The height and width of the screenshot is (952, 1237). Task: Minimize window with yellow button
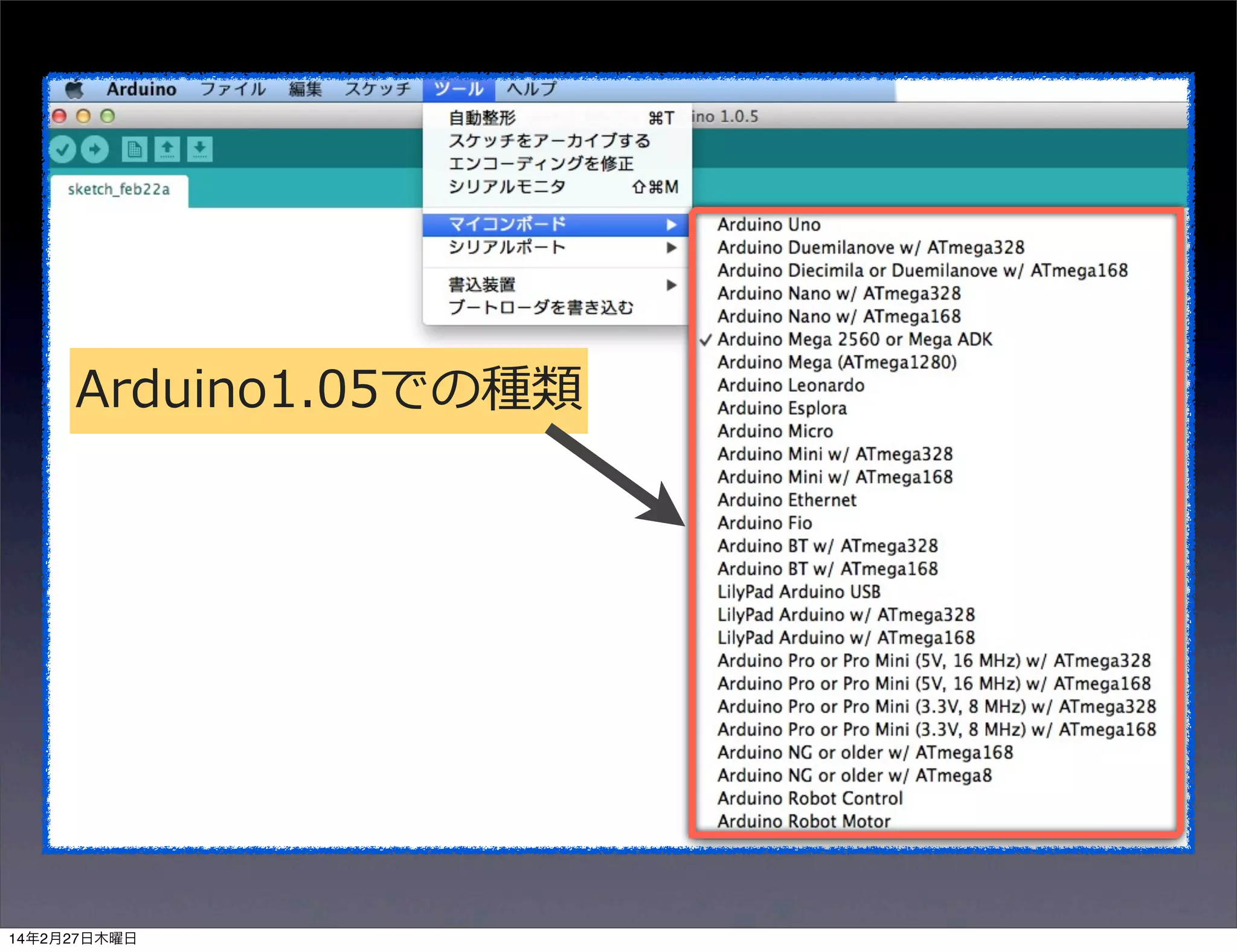pos(83,116)
